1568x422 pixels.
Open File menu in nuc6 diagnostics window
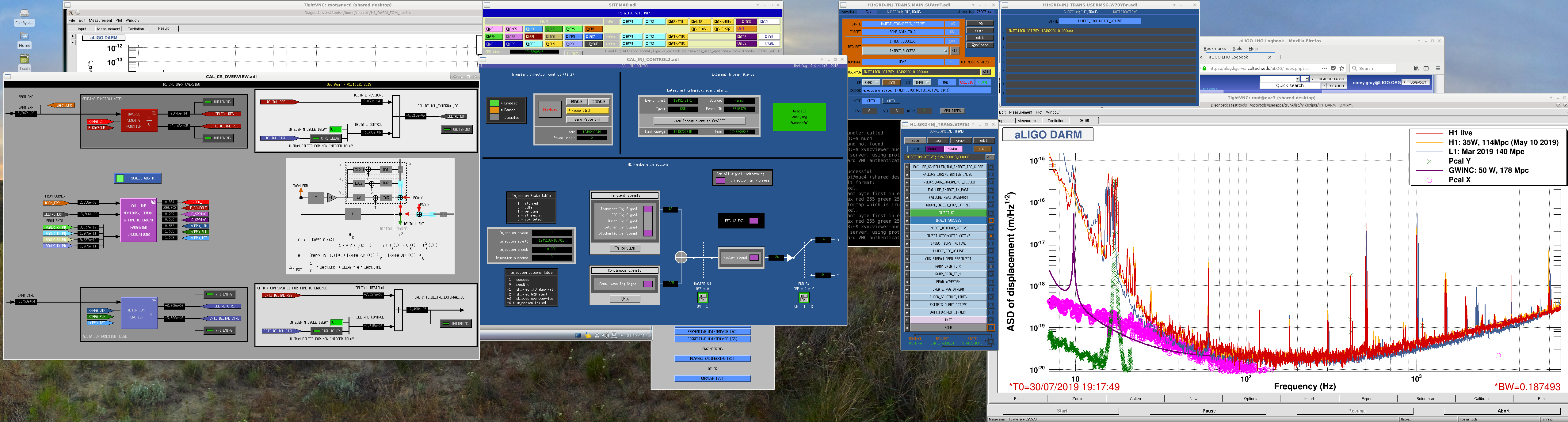point(72,21)
